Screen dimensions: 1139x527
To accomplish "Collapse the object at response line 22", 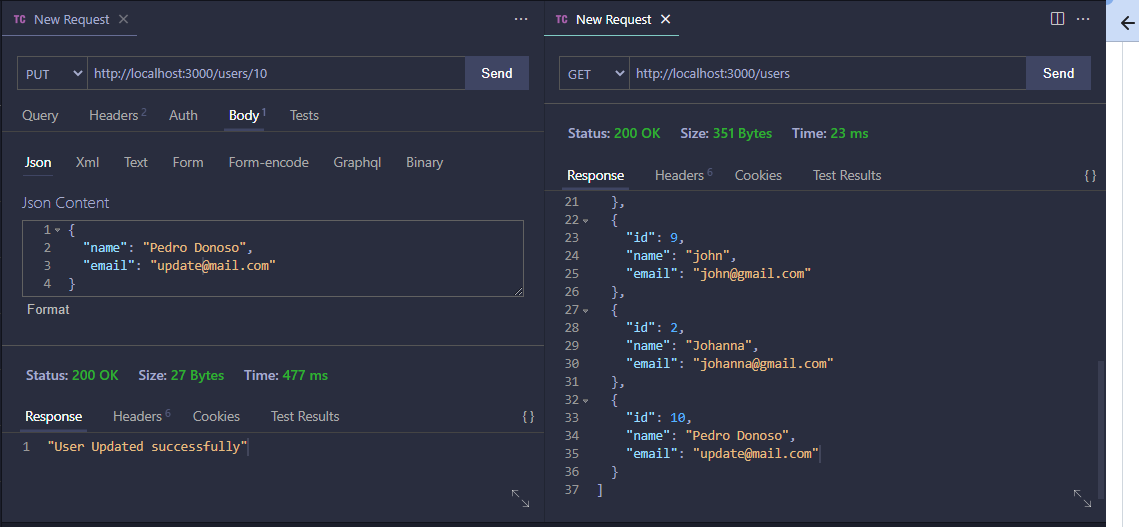I will (x=585, y=220).
